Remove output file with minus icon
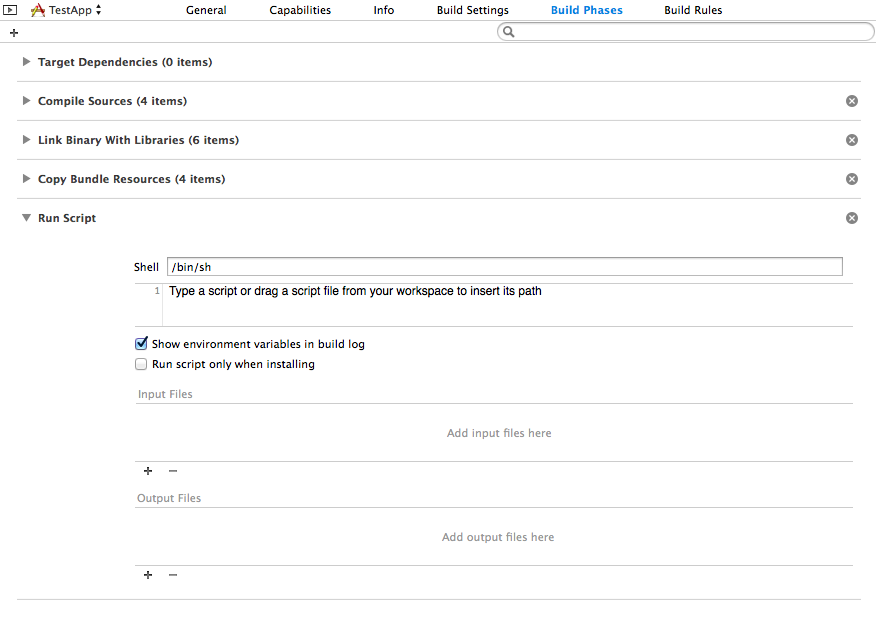Viewport: 876px width, 636px height. (173, 575)
